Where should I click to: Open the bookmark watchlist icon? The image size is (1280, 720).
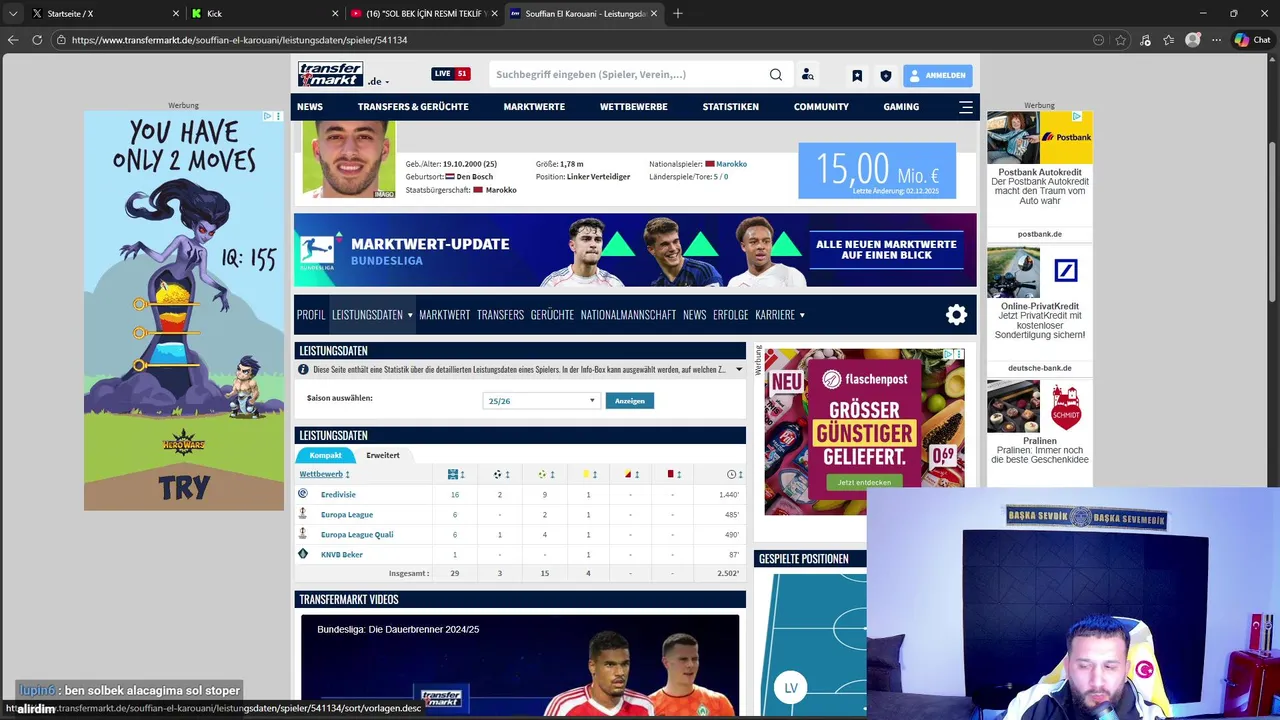(x=857, y=75)
